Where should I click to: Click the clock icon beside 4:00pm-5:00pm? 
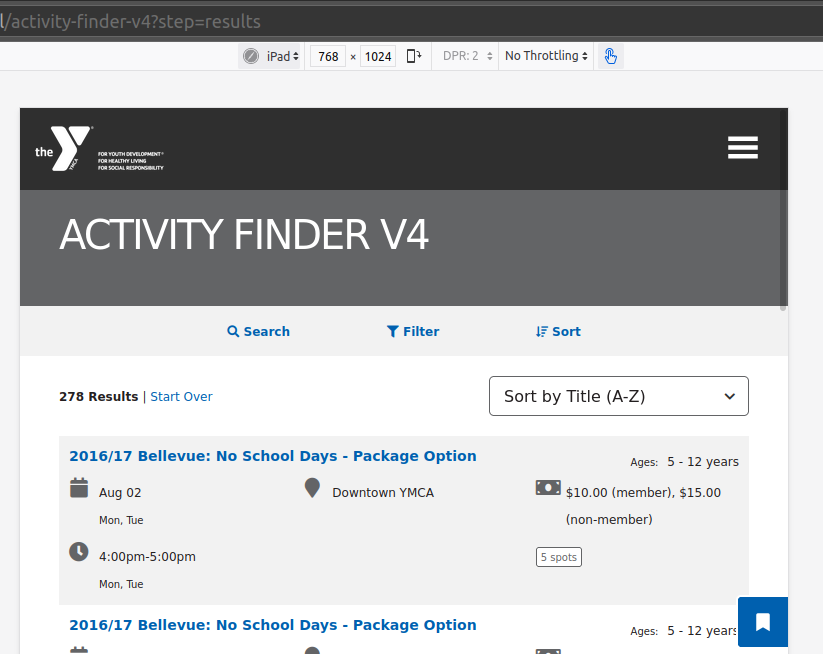pos(79,552)
